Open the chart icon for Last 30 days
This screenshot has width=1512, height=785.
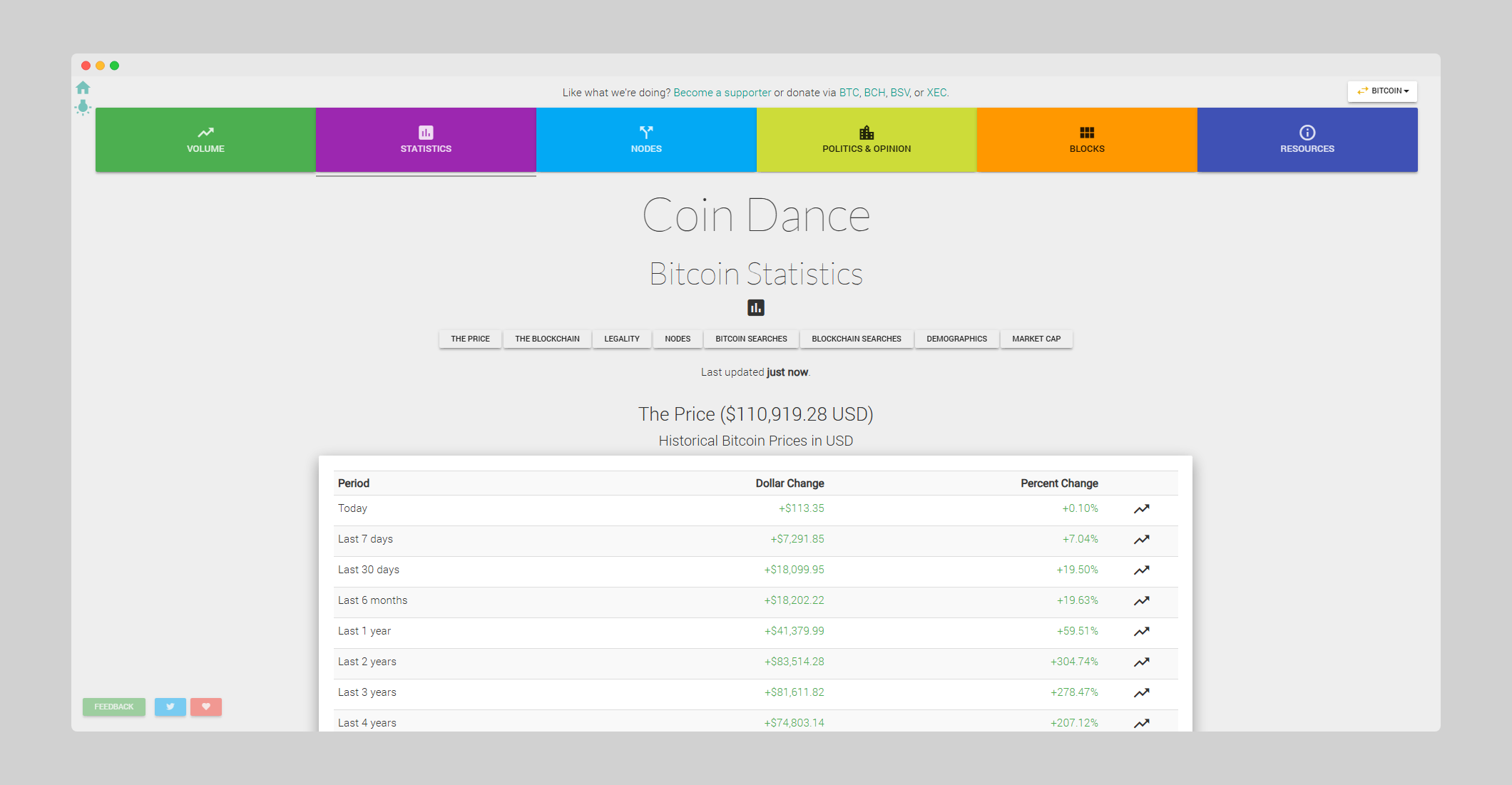coord(1142,570)
